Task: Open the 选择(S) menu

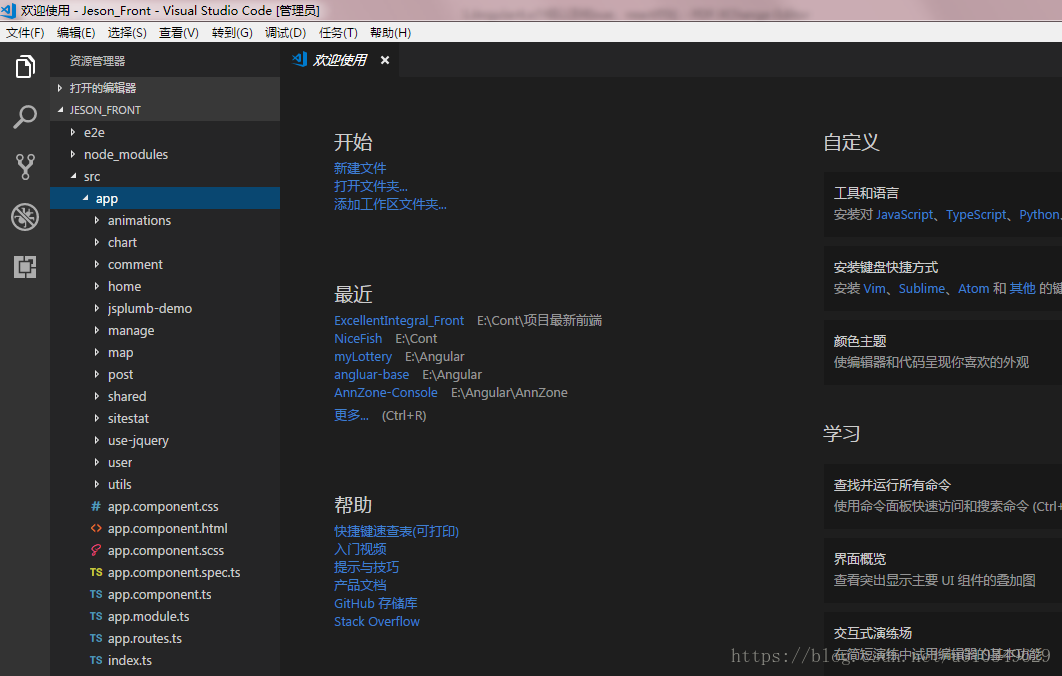Action: [127, 33]
